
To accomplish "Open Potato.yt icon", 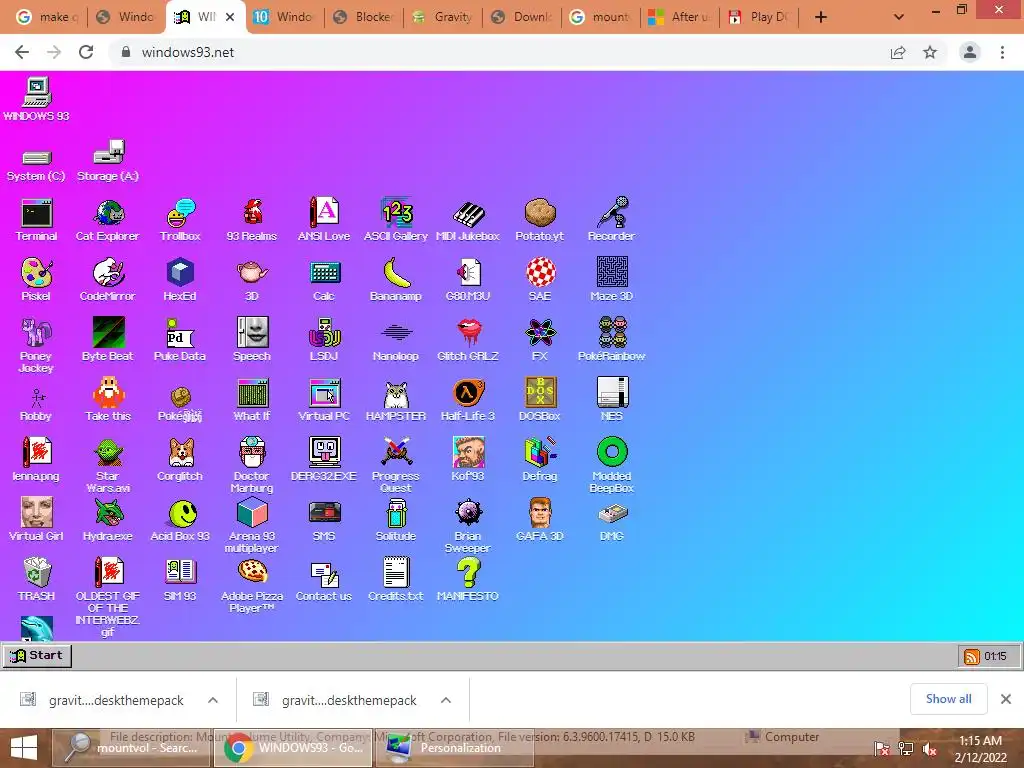I will [539, 220].
